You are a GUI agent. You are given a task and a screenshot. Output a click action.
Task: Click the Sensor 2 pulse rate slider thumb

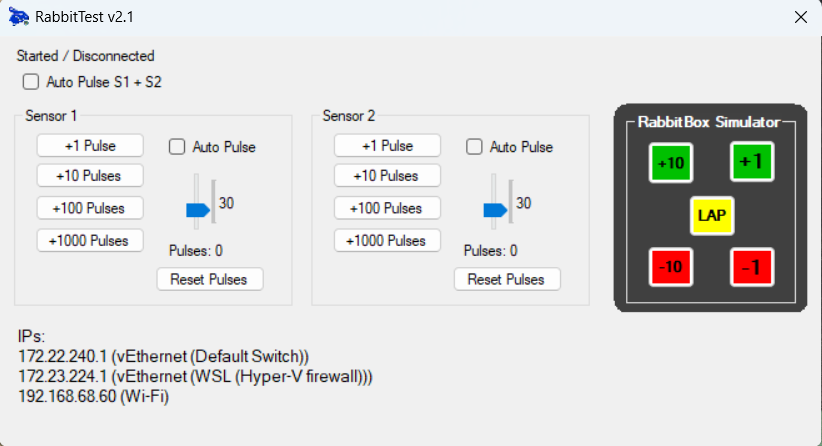click(x=495, y=210)
